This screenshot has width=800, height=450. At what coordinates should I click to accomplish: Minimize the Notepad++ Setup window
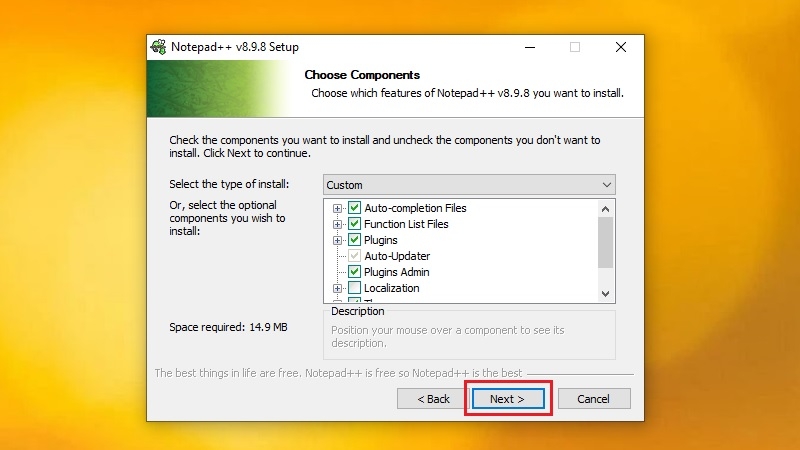[x=530, y=47]
